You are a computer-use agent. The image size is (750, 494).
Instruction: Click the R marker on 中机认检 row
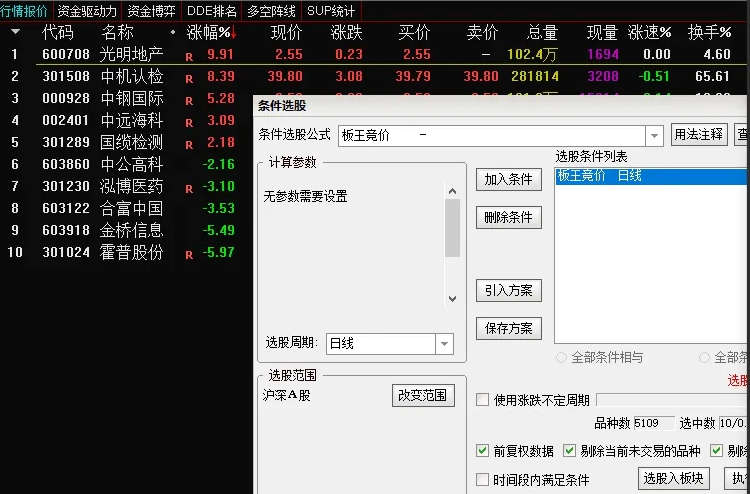[189, 79]
